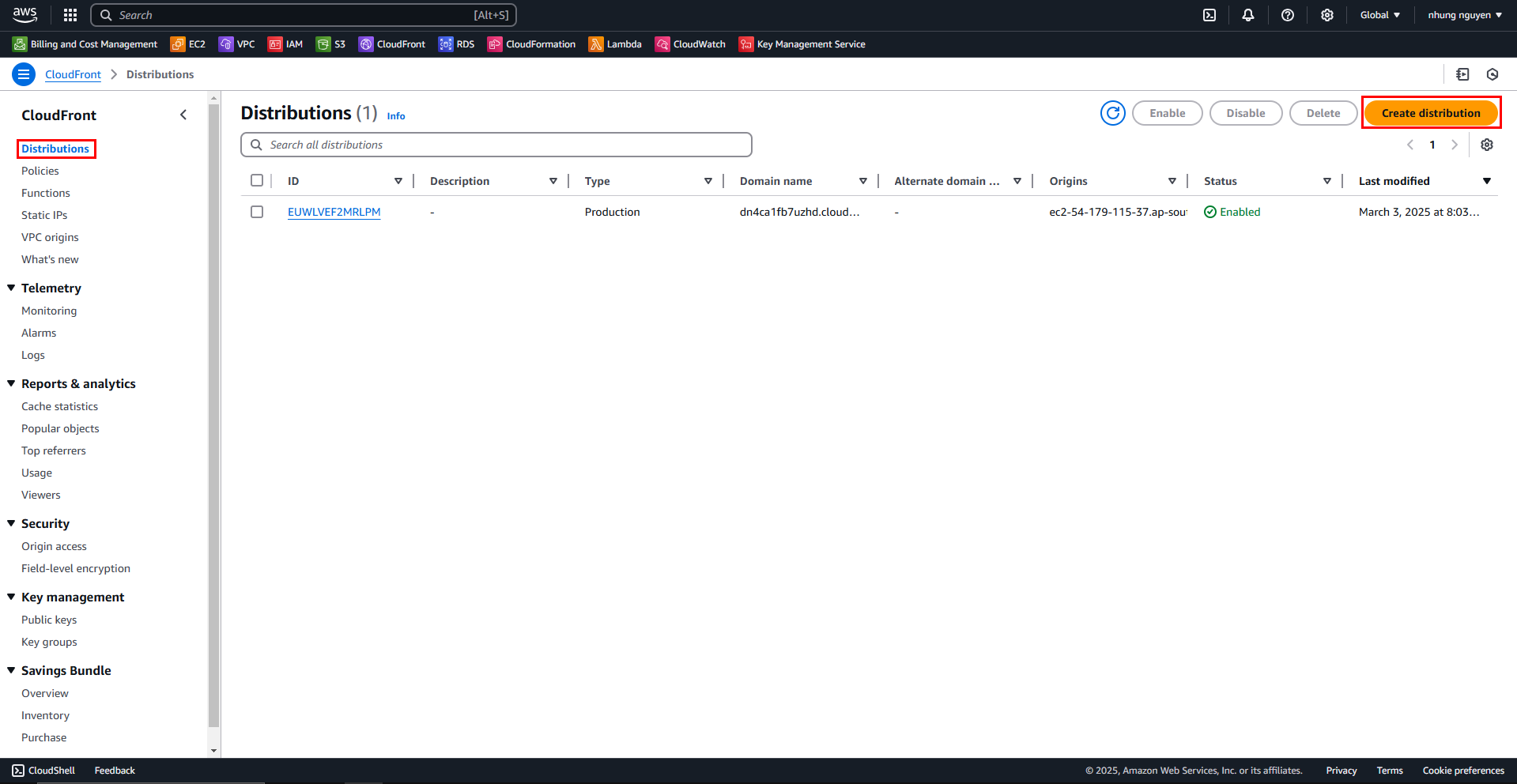Click the Delete button
The image size is (1517, 784).
pos(1323,113)
